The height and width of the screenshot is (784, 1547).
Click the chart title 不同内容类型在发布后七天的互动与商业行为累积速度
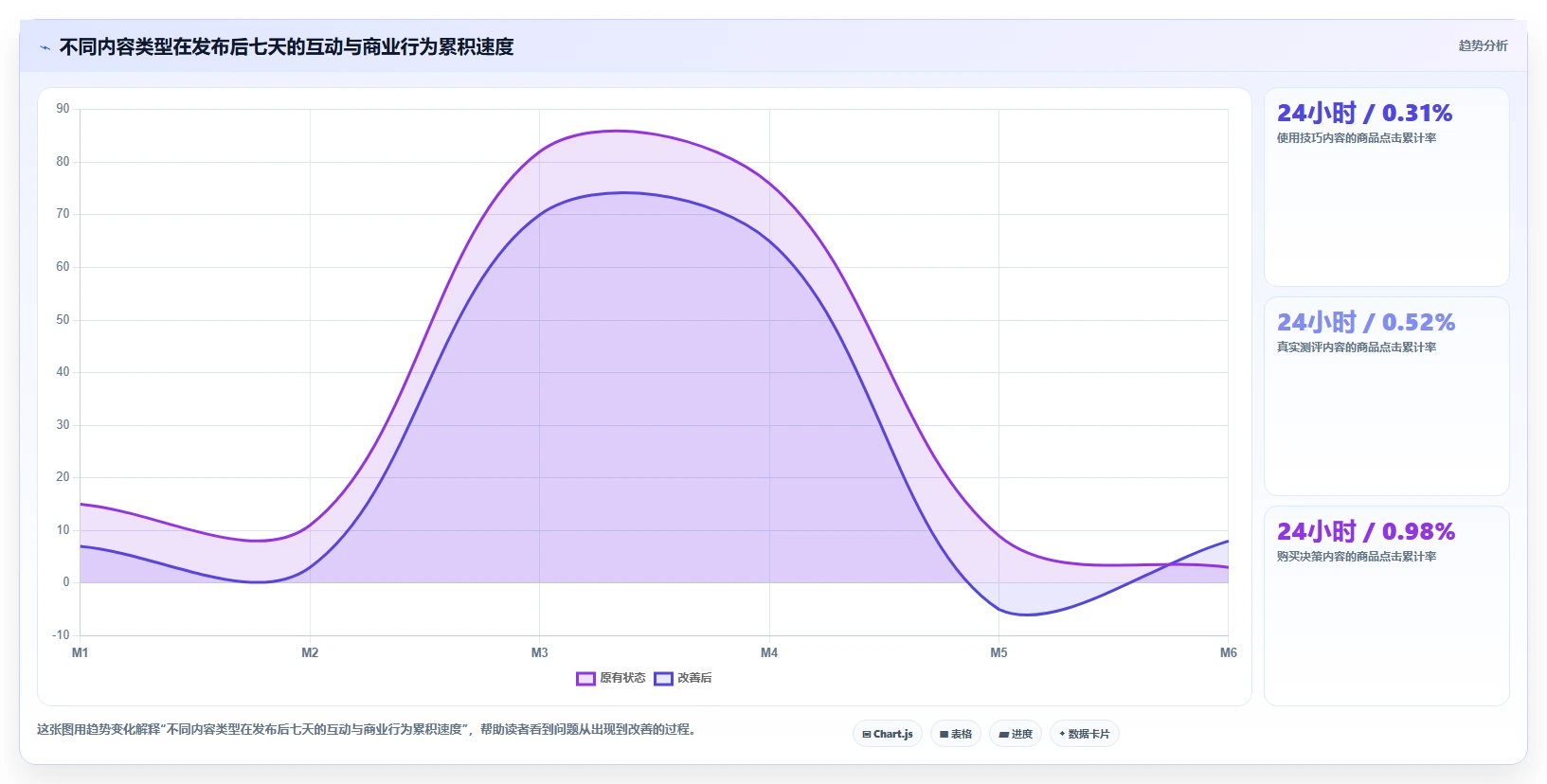click(x=286, y=47)
